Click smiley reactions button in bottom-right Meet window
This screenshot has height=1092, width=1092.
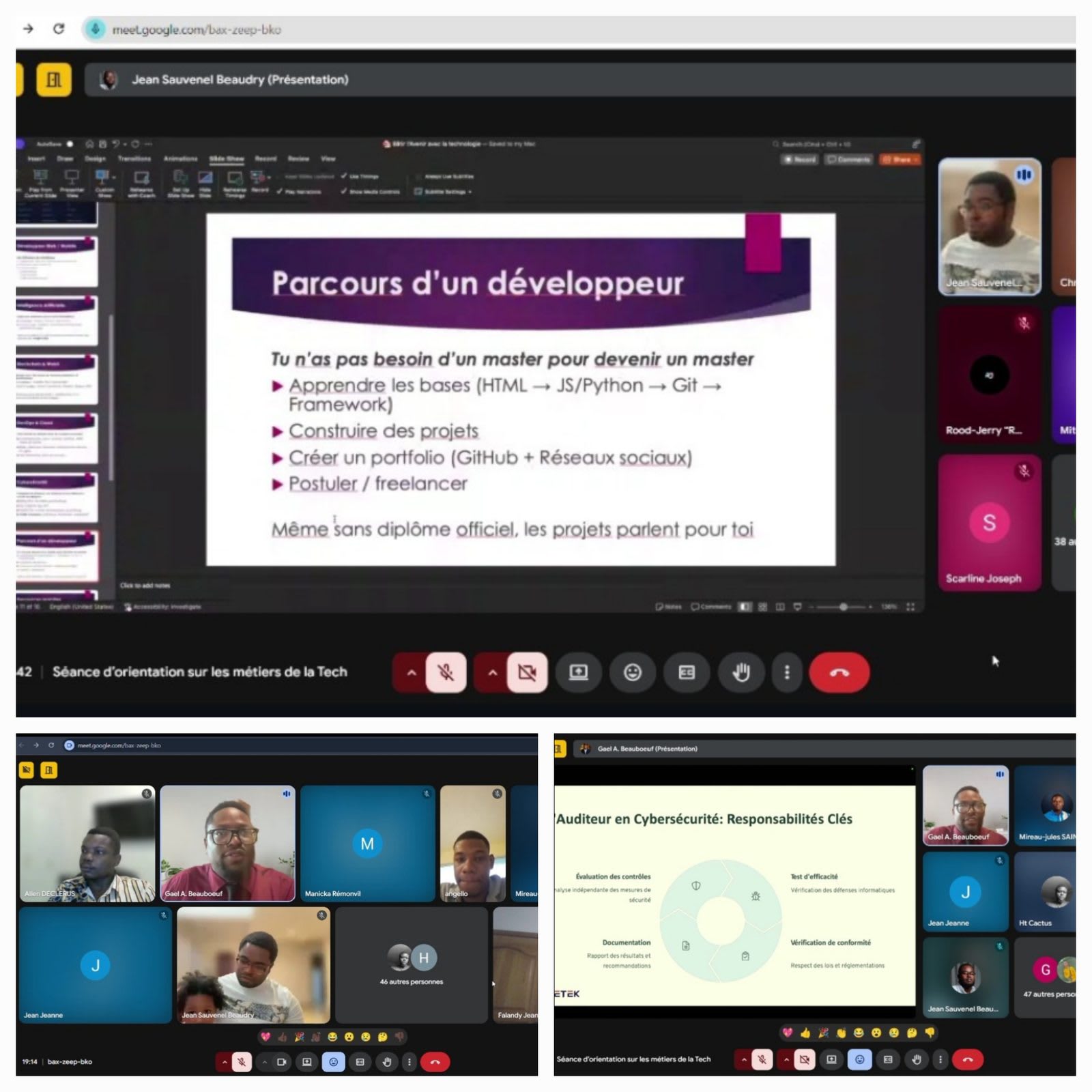pos(860,1059)
